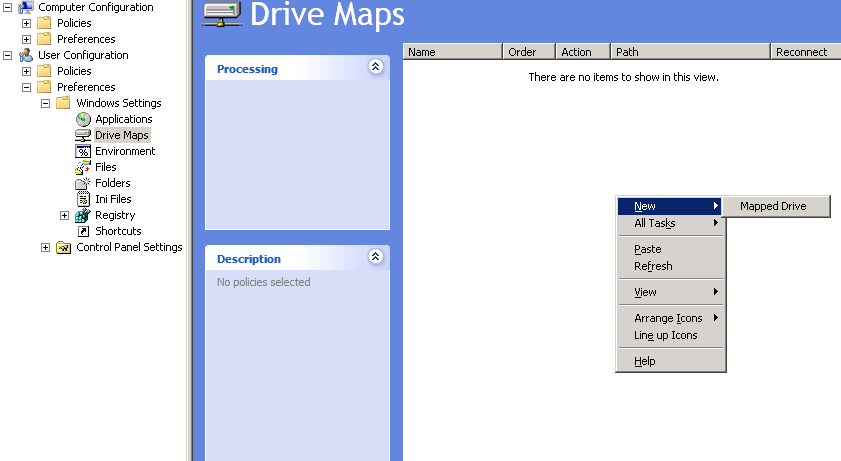This screenshot has height=461, width=841.
Task: Expand the Registry tree node
Action: pos(65,215)
